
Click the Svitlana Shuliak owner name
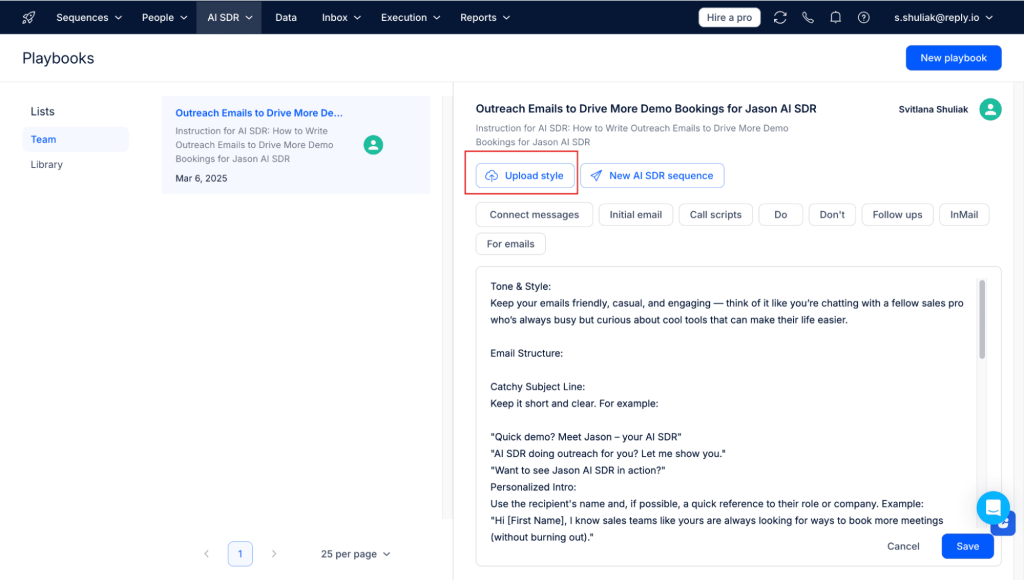tap(933, 110)
